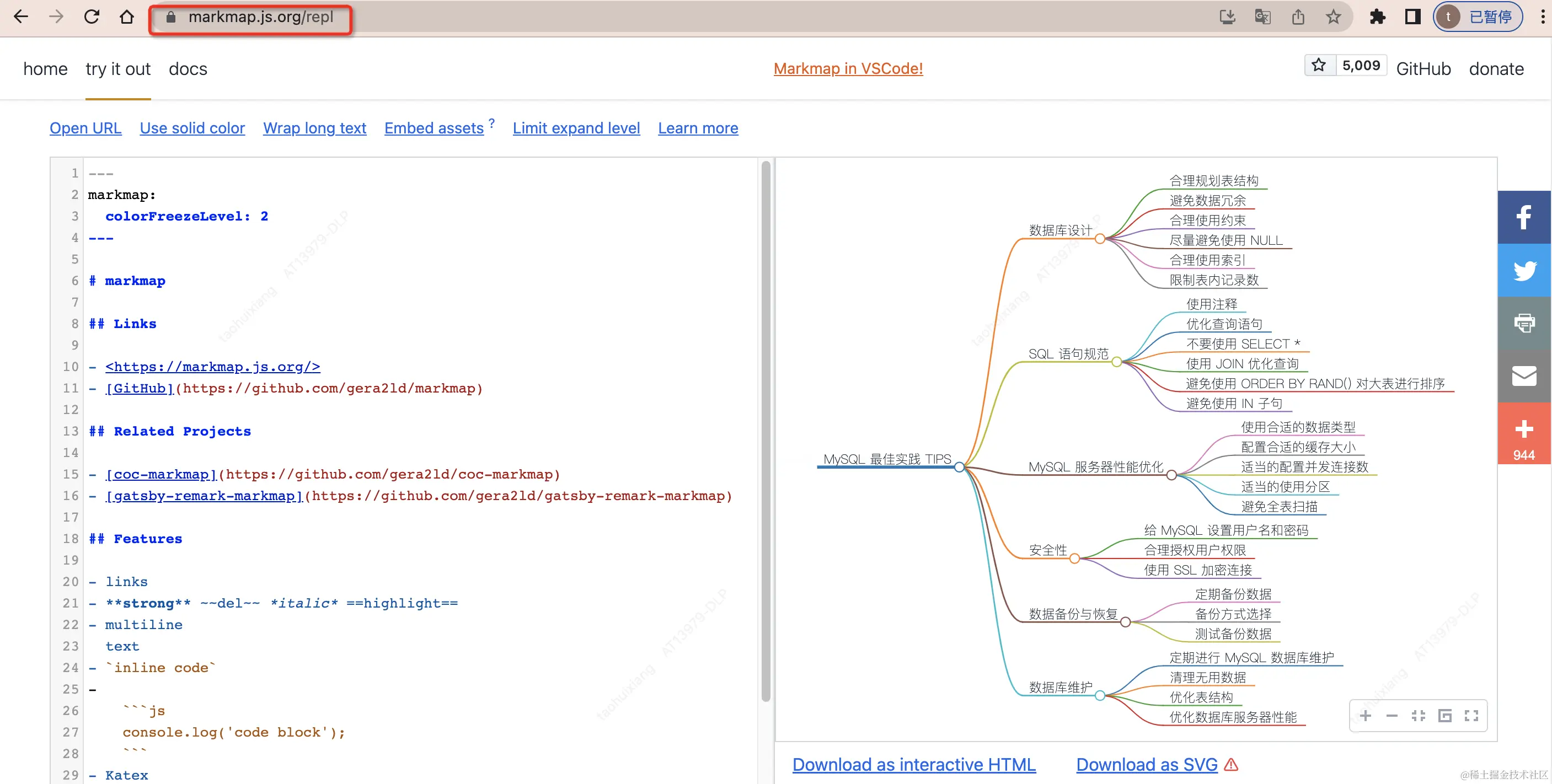Viewport: 1552px width, 784px height.
Task: Click the 合理规划表结构 mindmap node
Action: click(x=1214, y=181)
